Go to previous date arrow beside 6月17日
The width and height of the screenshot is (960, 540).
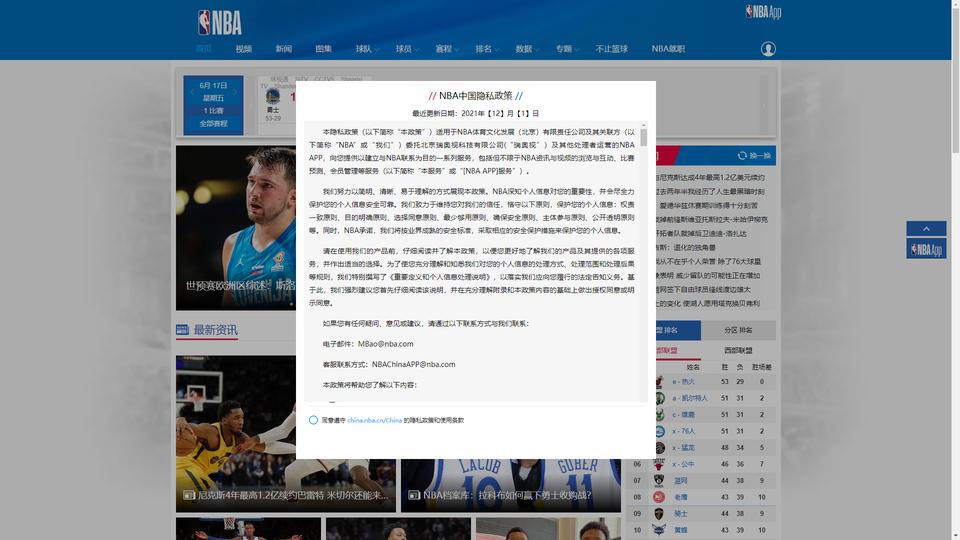192,92
